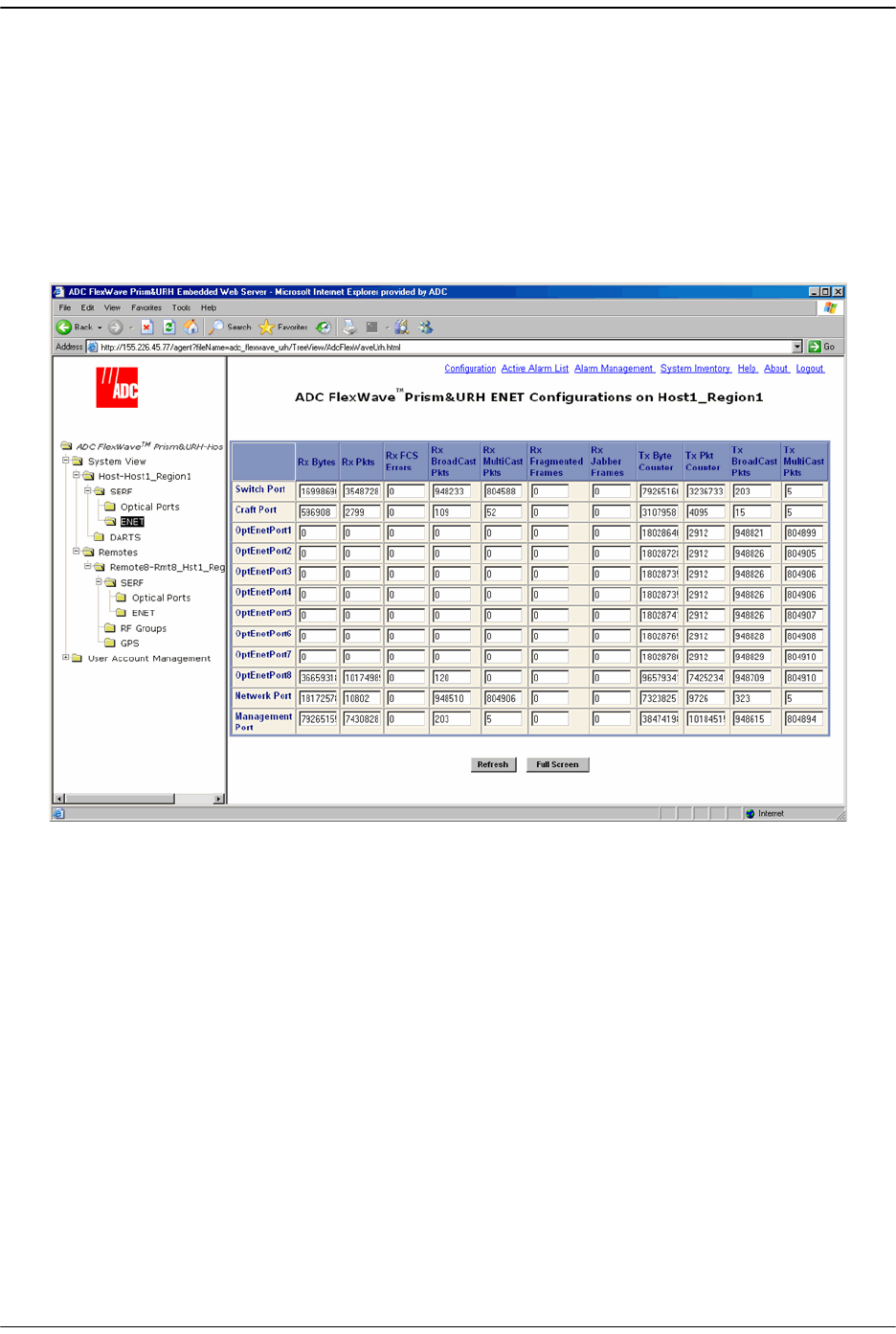Image resolution: width=896 pixels, height=1334 pixels.
Task: Click the GPS folder icon
Action: (109, 644)
